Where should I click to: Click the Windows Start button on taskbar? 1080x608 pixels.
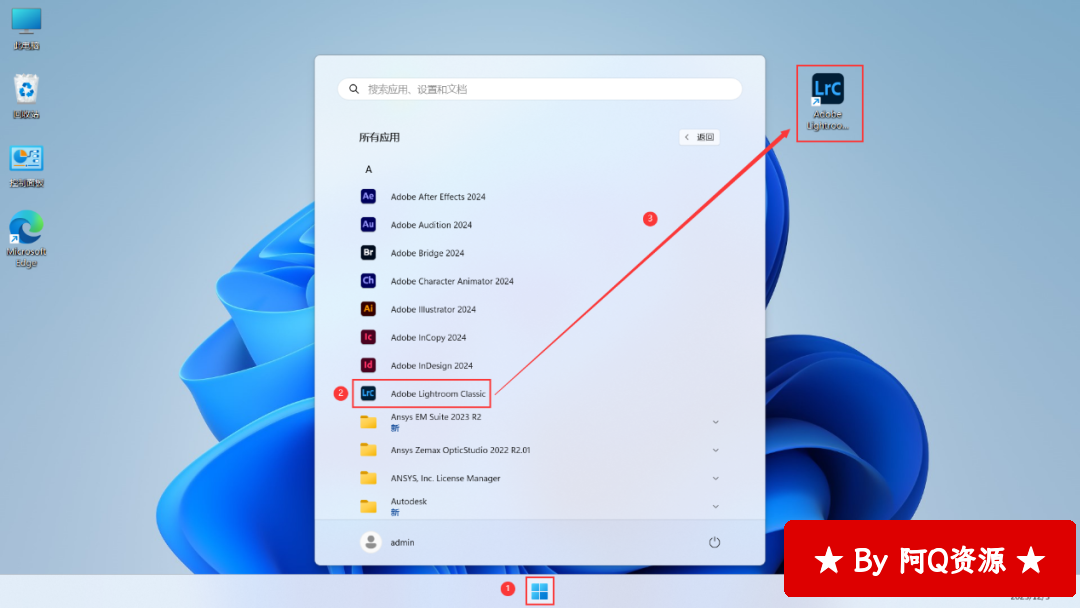pyautogui.click(x=540, y=591)
